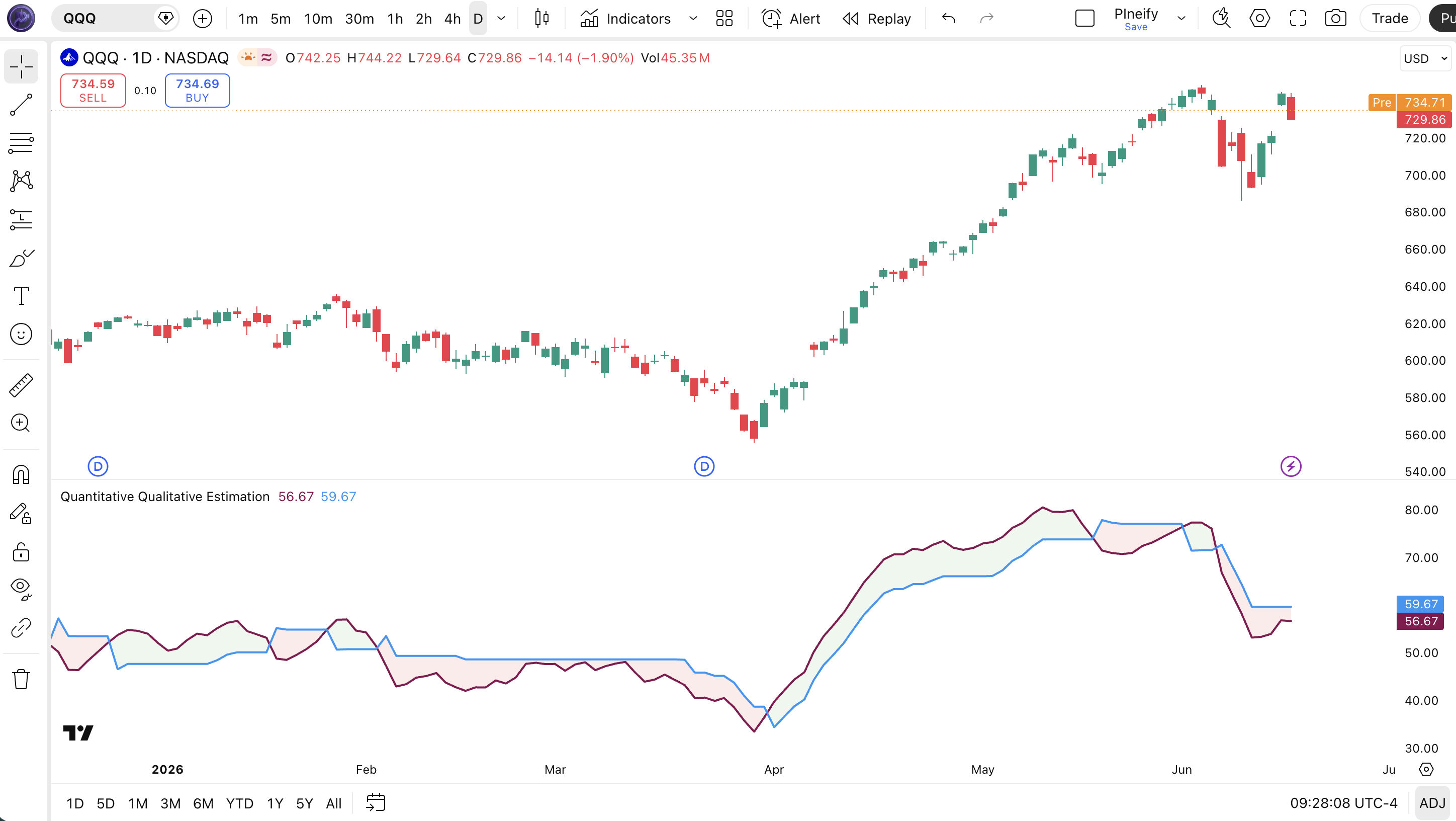The width and height of the screenshot is (1456, 821).
Task: Select the trend line drawing tool
Action: tap(22, 105)
